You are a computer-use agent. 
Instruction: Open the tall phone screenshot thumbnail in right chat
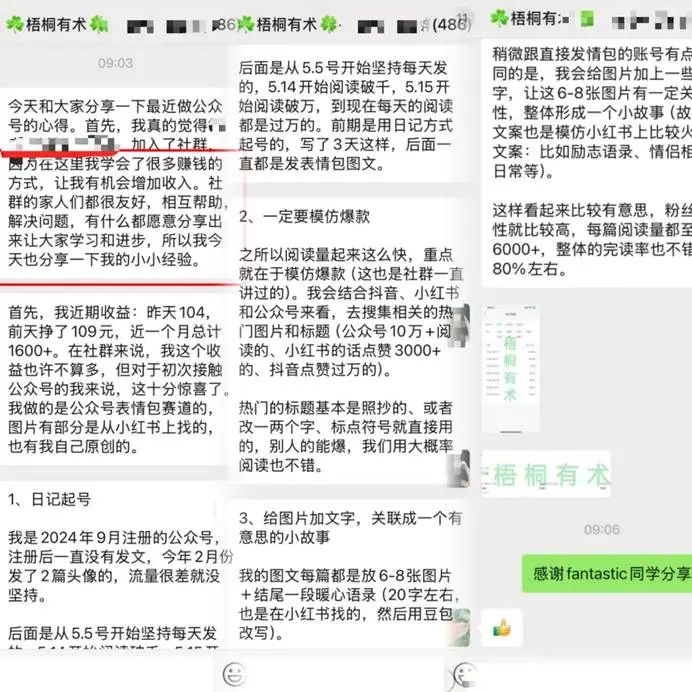click(x=511, y=369)
